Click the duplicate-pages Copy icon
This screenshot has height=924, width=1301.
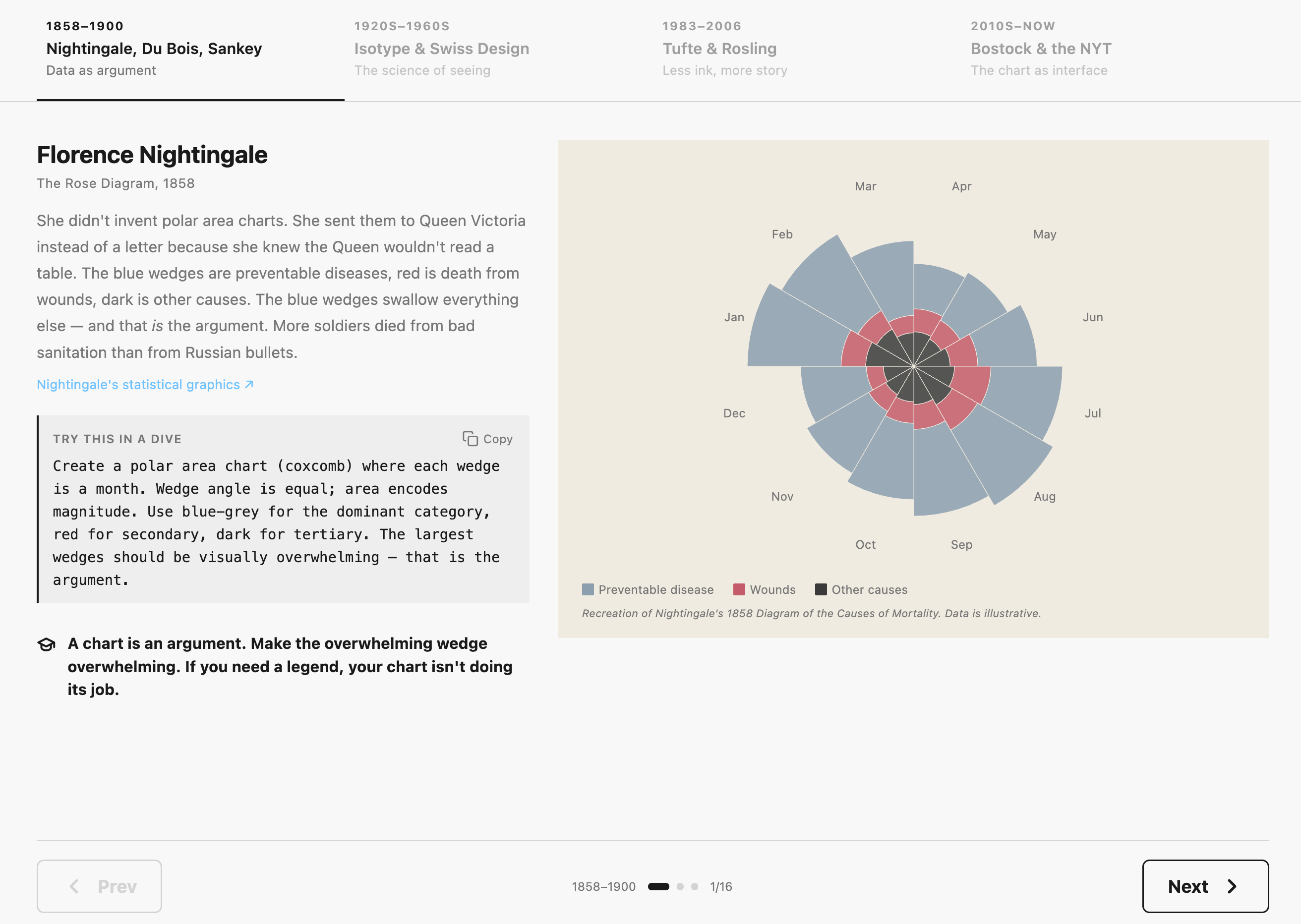tap(470, 438)
